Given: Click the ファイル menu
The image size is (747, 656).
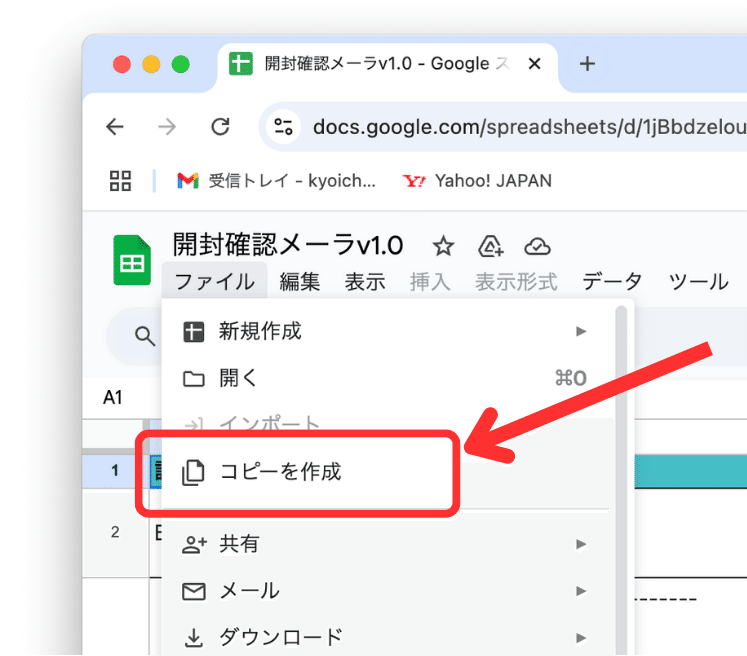Looking at the screenshot, I should point(214,281).
